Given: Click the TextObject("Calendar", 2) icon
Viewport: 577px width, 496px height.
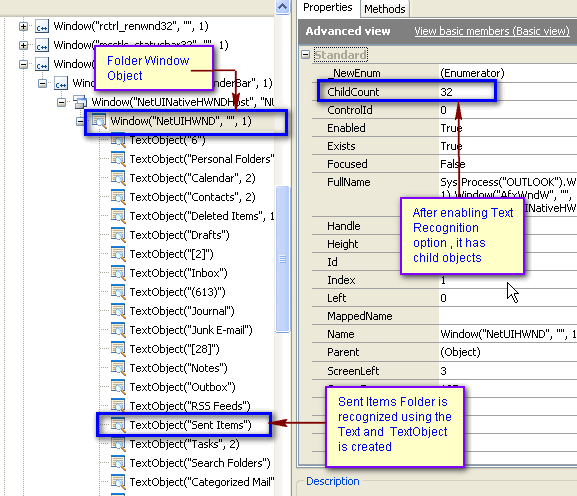Looking at the screenshot, I should [118, 178].
